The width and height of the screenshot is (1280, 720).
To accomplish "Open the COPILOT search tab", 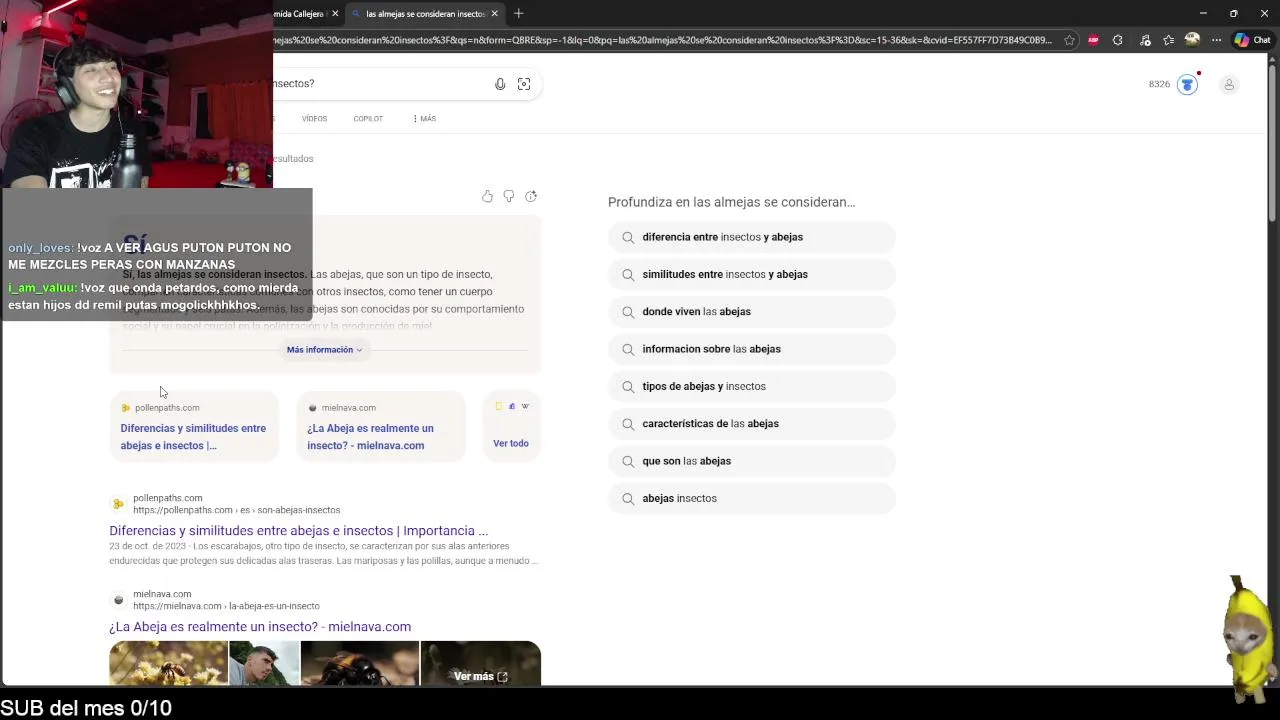I will (x=368, y=118).
